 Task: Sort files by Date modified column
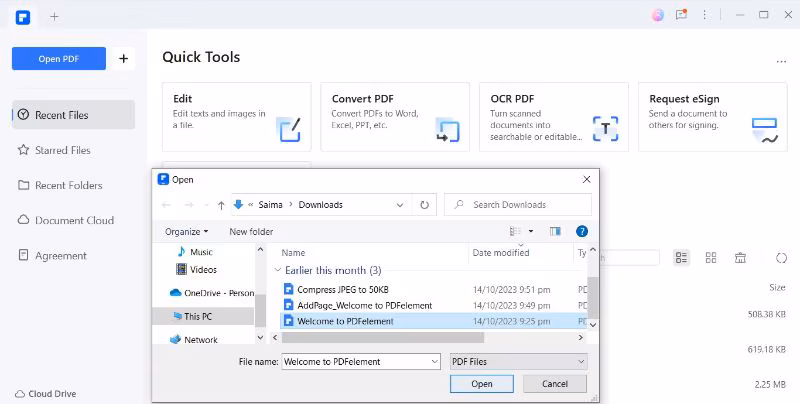pos(501,252)
